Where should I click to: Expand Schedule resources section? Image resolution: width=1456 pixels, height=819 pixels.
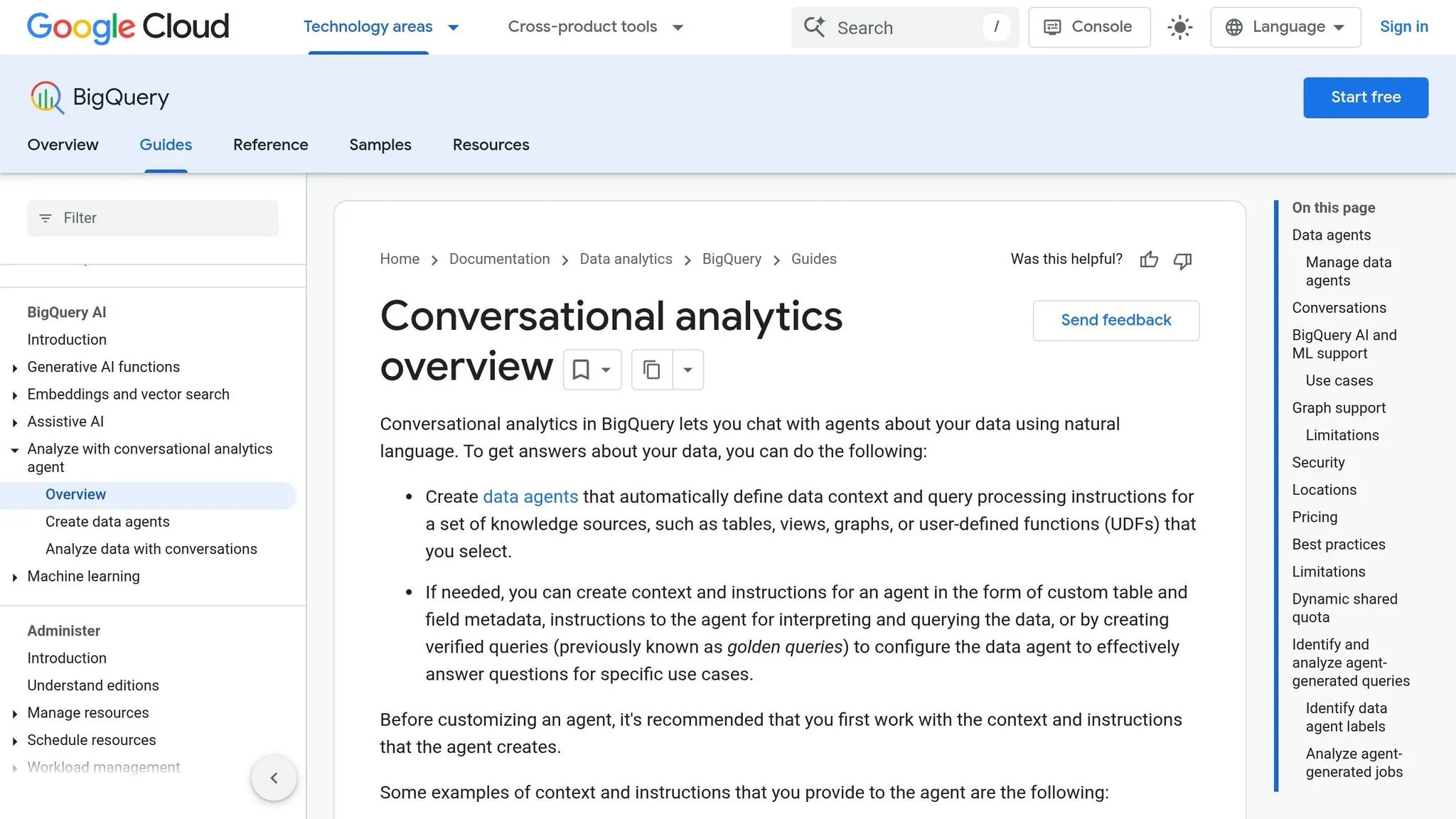tap(15, 741)
